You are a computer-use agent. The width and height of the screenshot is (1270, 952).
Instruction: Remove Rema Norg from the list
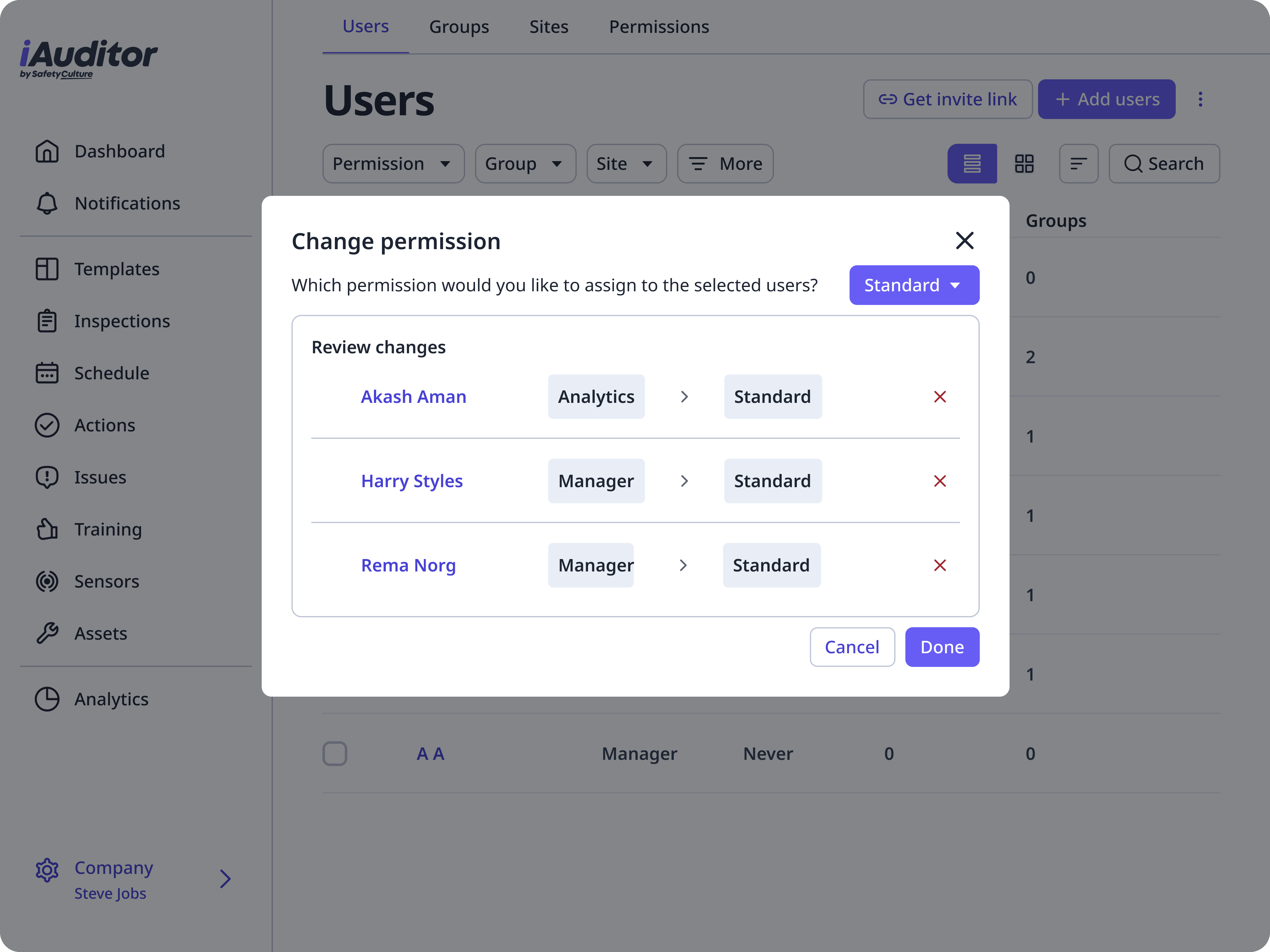pos(939,565)
